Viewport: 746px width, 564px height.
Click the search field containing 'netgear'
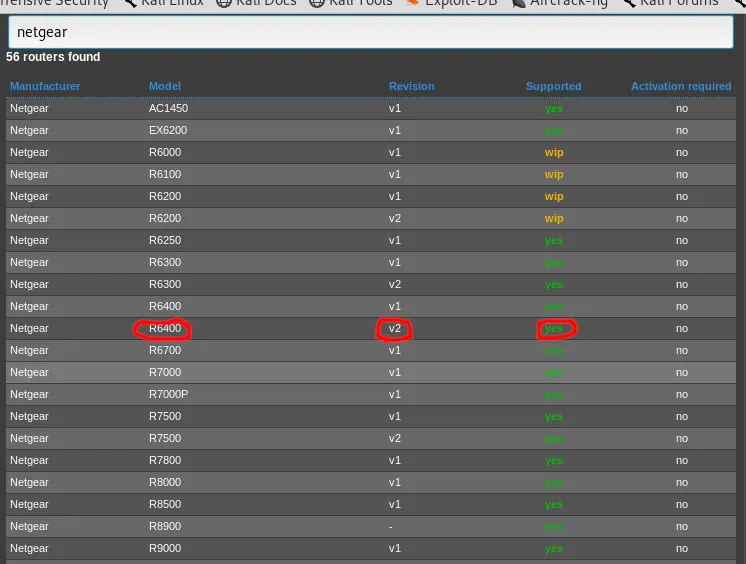pyautogui.click(x=371, y=32)
